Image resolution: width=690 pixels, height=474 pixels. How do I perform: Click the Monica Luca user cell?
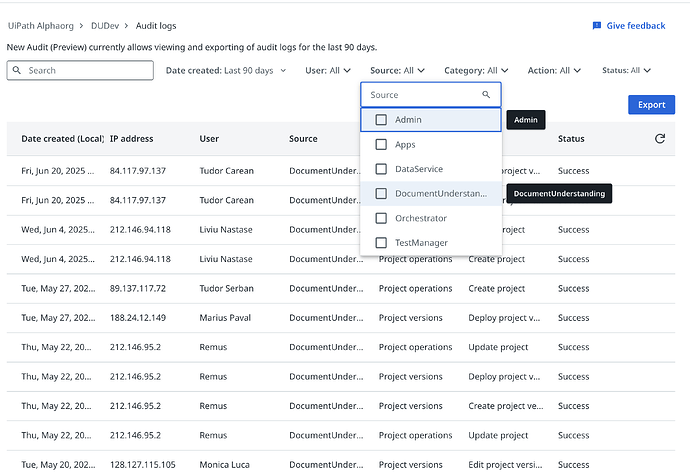coord(224,465)
